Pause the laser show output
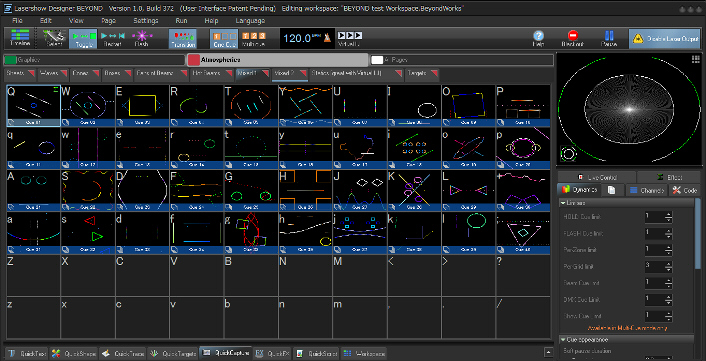Viewport: 706px width, 361px height. click(609, 38)
